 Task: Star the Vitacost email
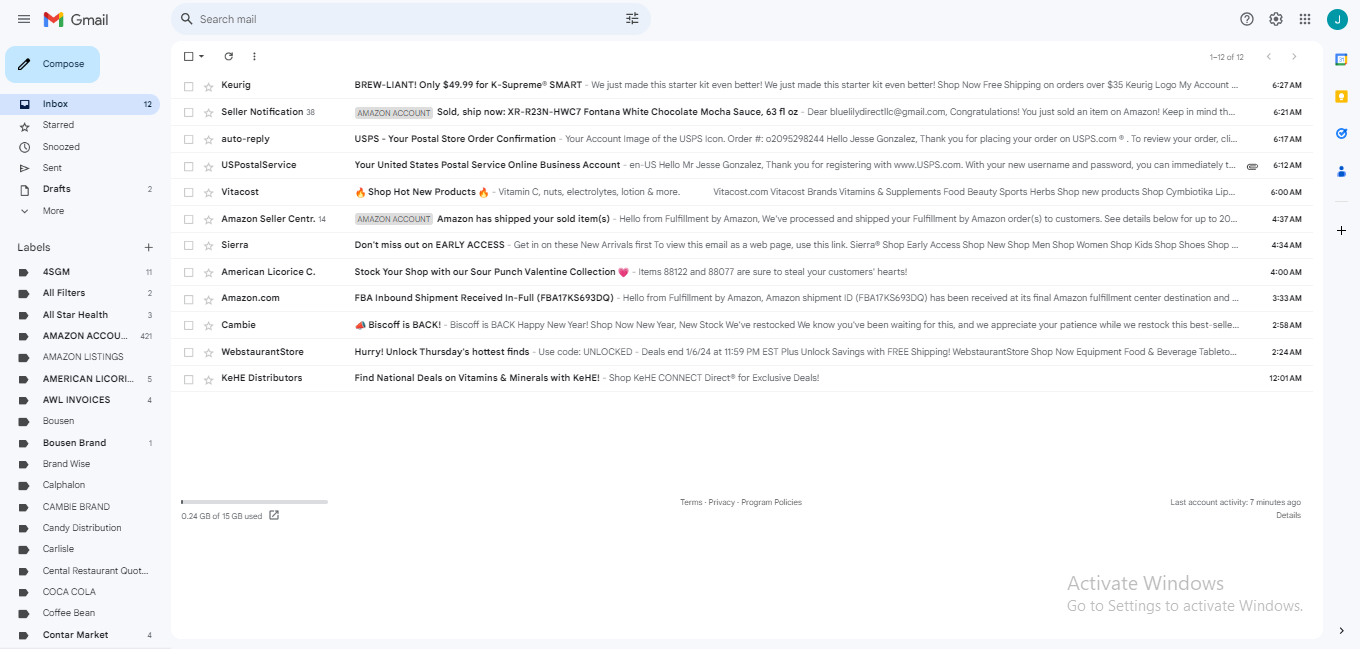point(208,192)
